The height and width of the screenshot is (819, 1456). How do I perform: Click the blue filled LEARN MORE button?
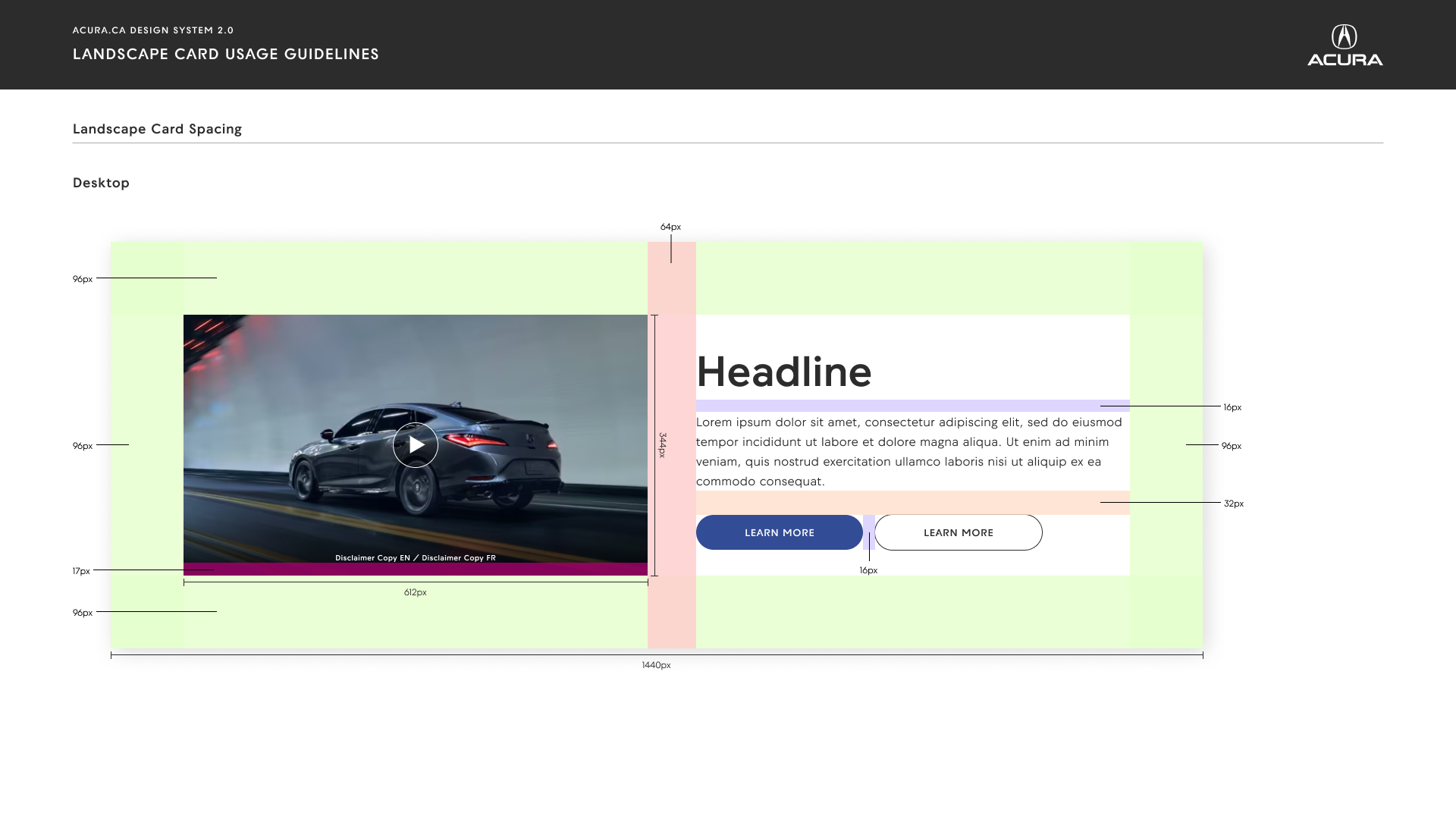click(x=780, y=532)
